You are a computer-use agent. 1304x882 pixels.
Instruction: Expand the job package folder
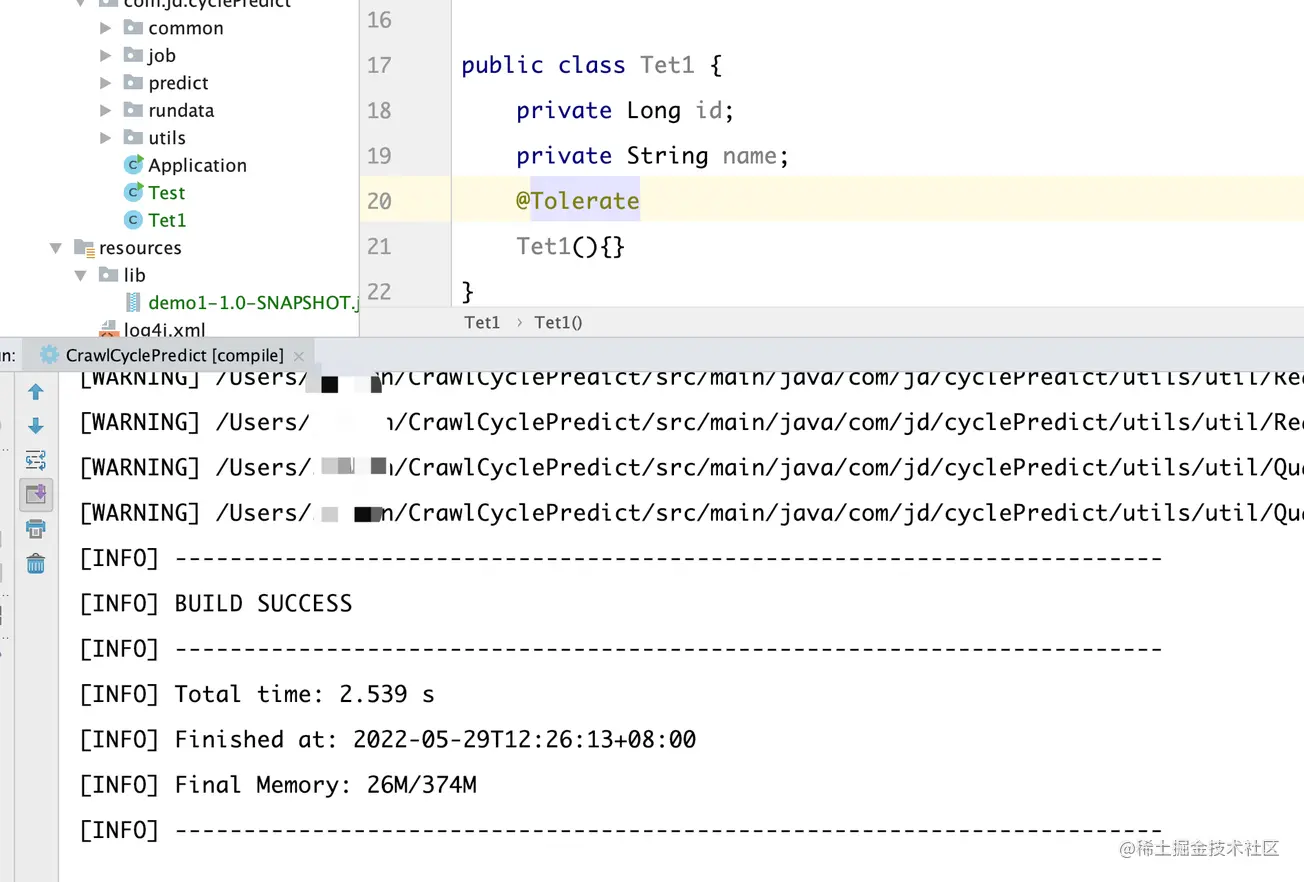point(106,55)
